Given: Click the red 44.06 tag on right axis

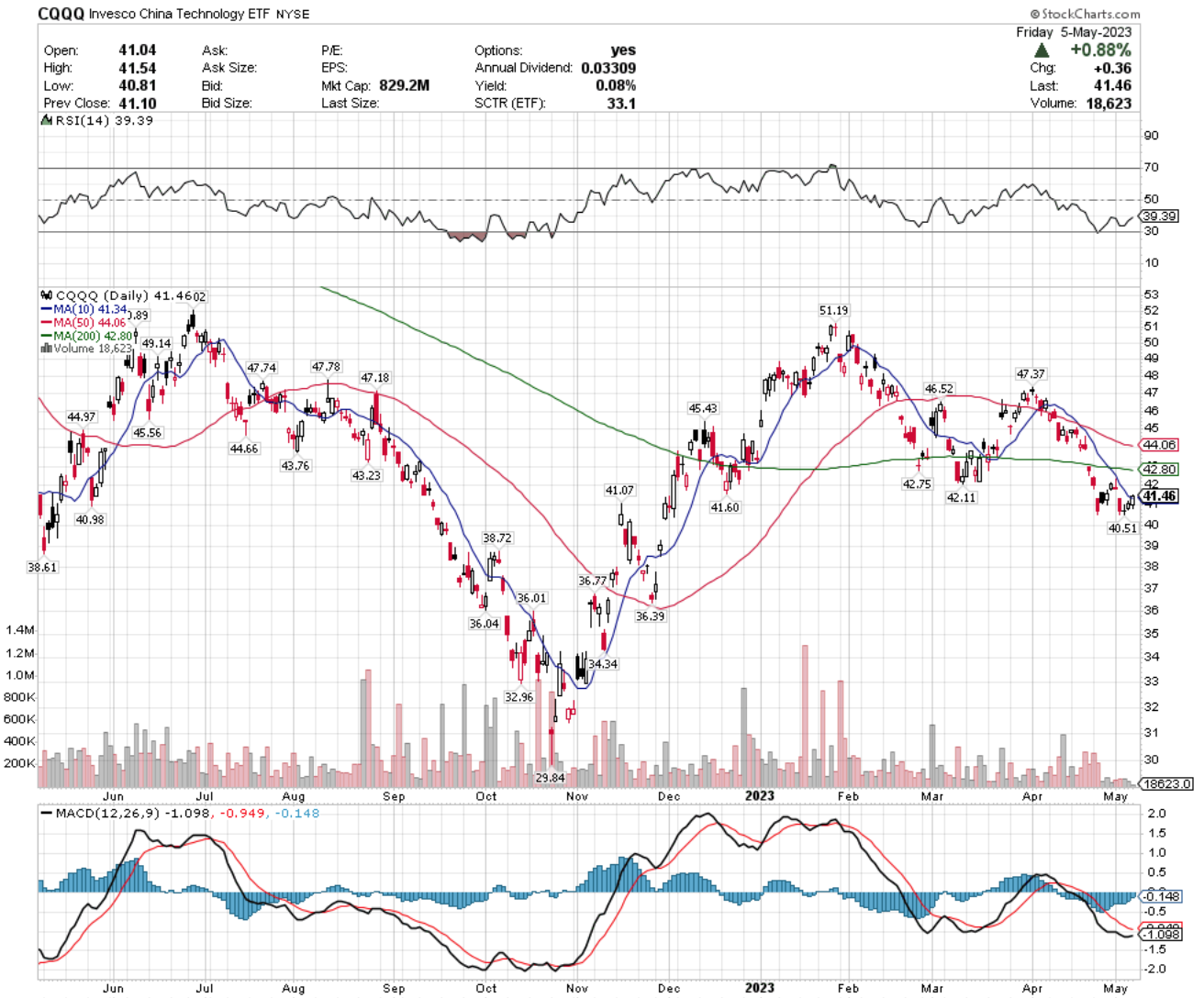Looking at the screenshot, I should tap(1159, 445).
